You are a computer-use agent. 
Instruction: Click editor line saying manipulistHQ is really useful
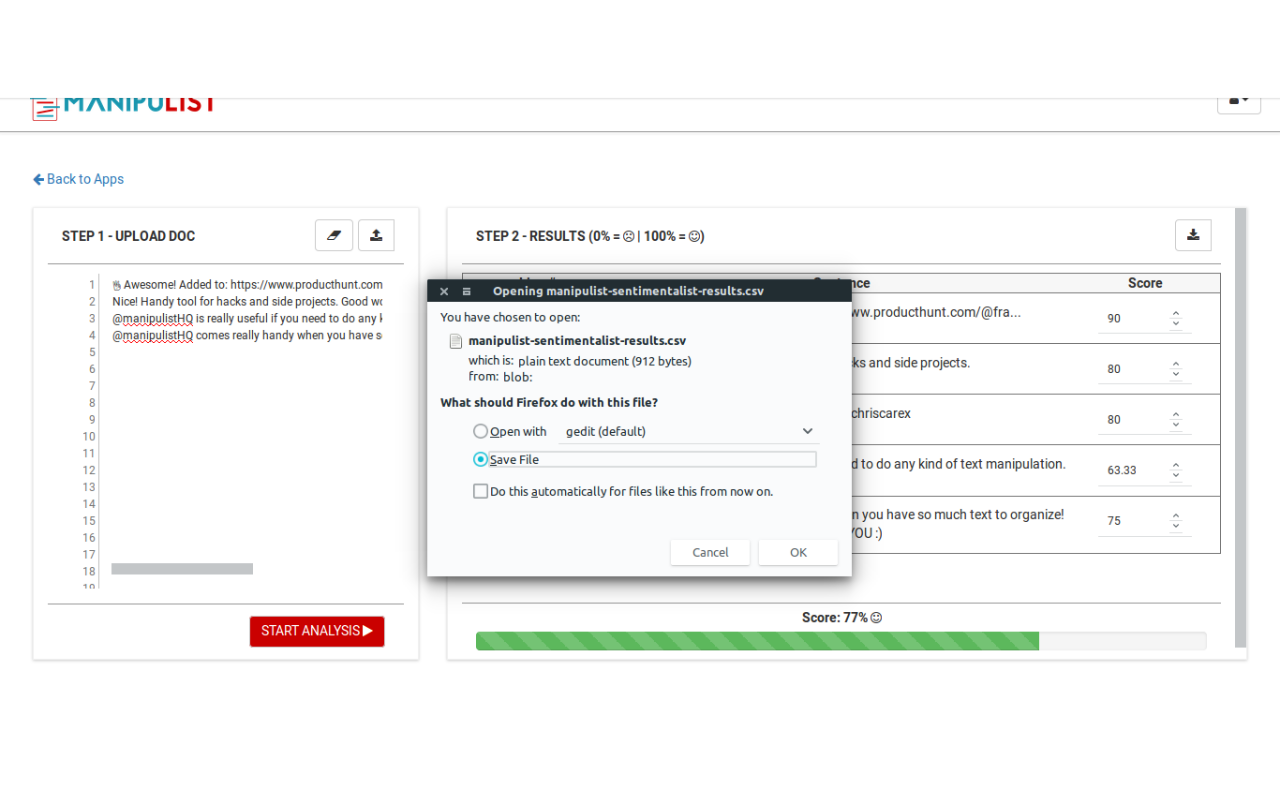click(x=247, y=319)
